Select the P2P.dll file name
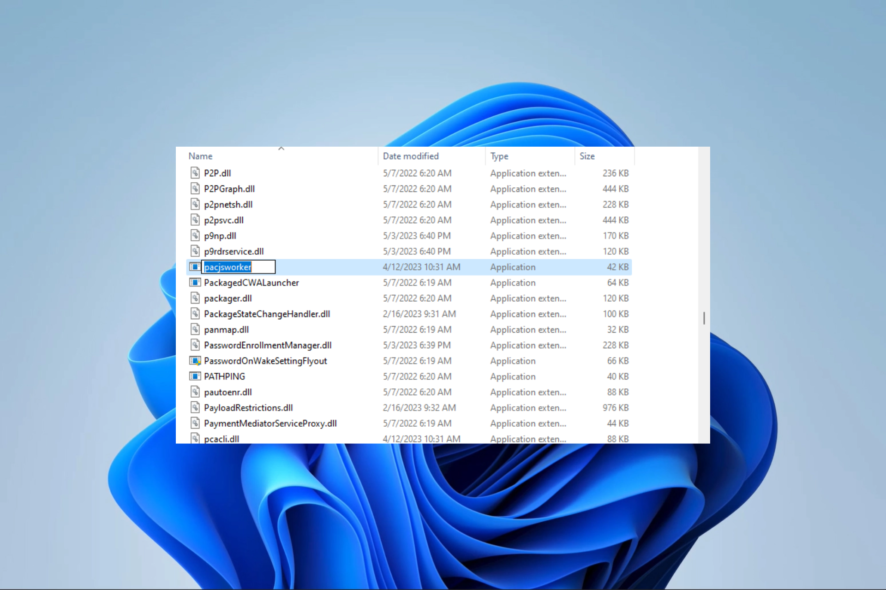Screen dimensions: 886x590 click(218, 173)
